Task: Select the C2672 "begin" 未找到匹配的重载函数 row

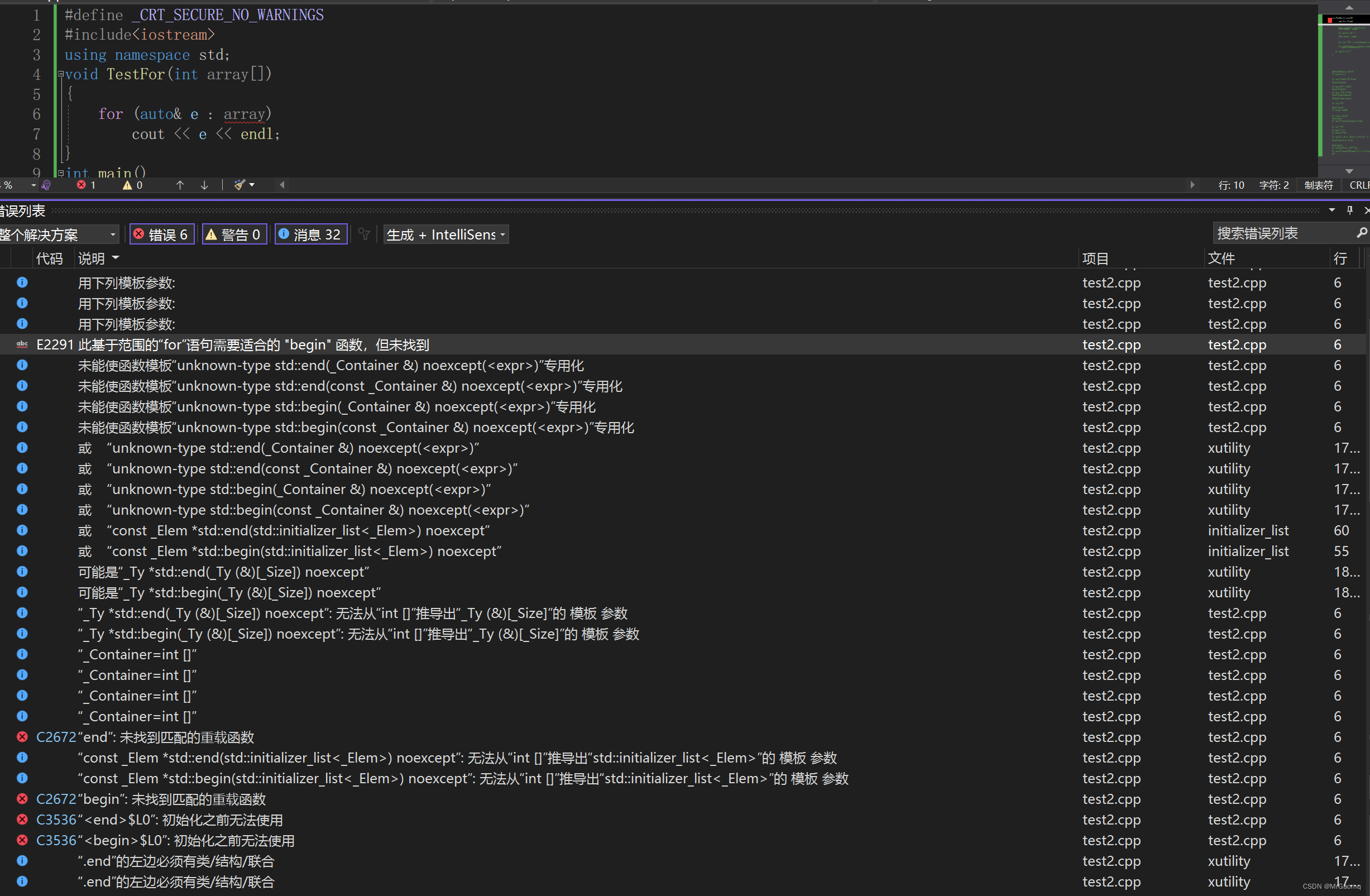Action: pyautogui.click(x=683, y=799)
